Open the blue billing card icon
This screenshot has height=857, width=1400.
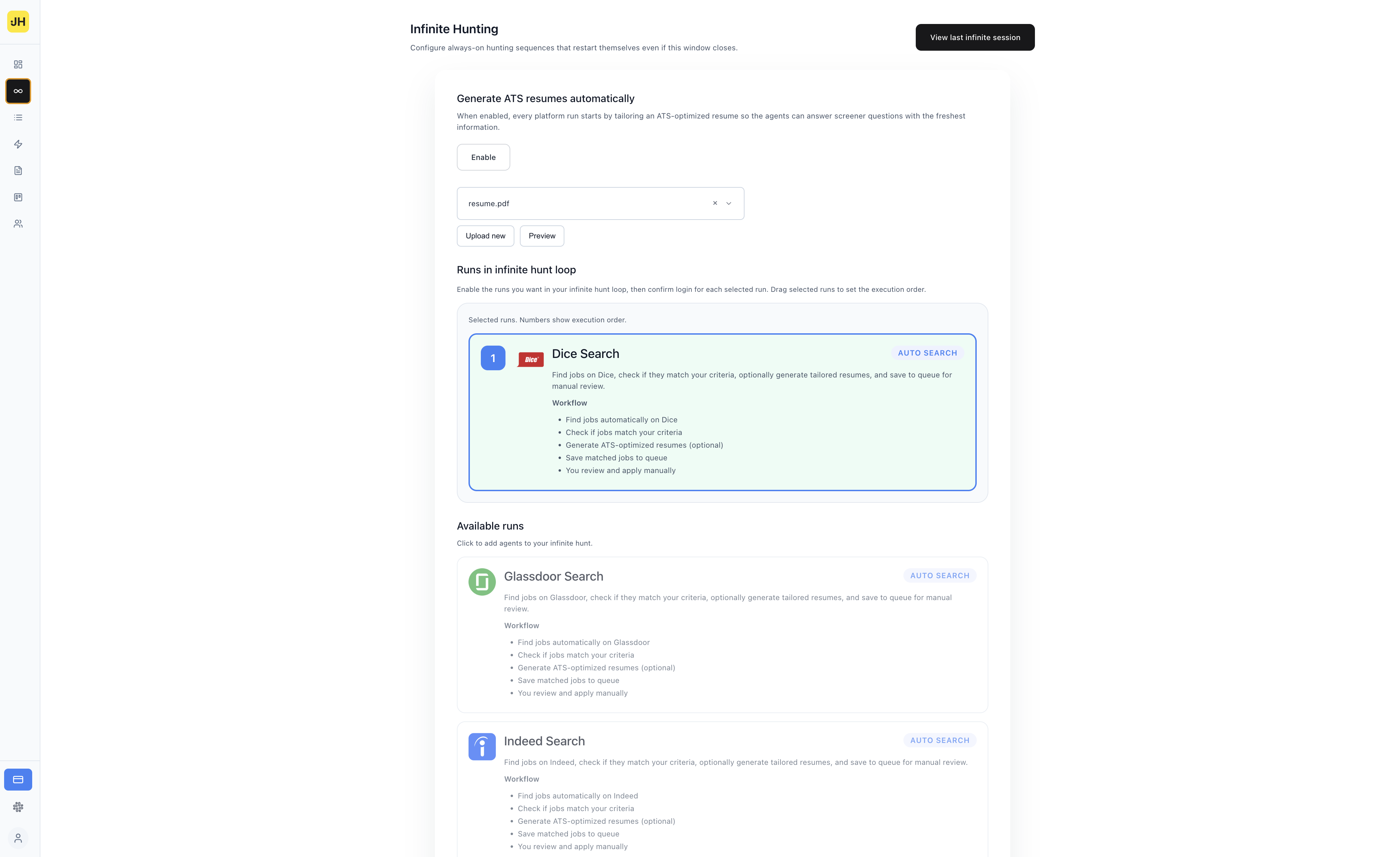tap(17, 779)
